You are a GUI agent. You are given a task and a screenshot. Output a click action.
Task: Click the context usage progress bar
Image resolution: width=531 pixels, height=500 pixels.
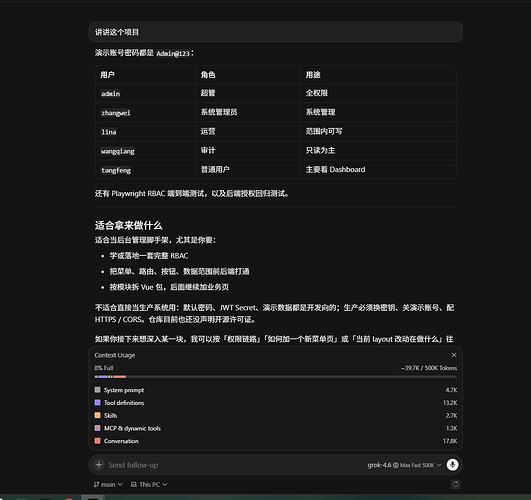click(276, 377)
